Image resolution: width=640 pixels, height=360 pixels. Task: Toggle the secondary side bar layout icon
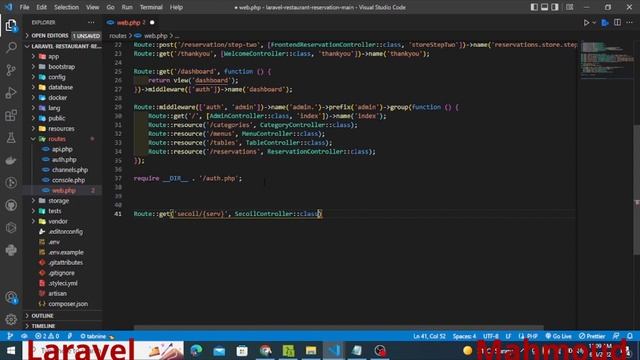(x=555, y=7)
